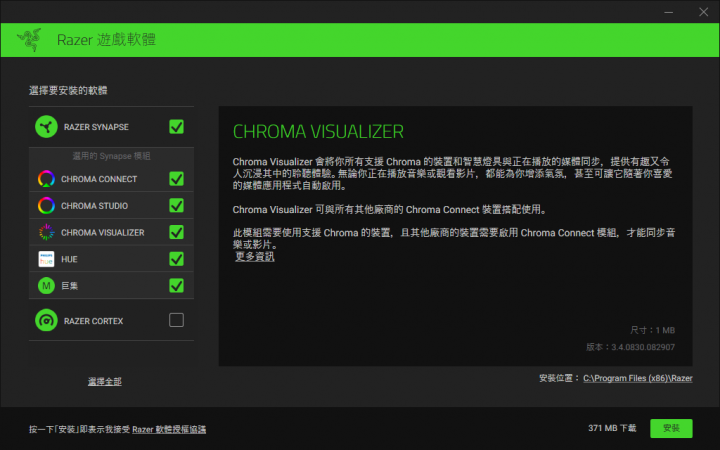This screenshot has width=720, height=450.
Task: Click the 安裝 install button
Action: [671, 428]
